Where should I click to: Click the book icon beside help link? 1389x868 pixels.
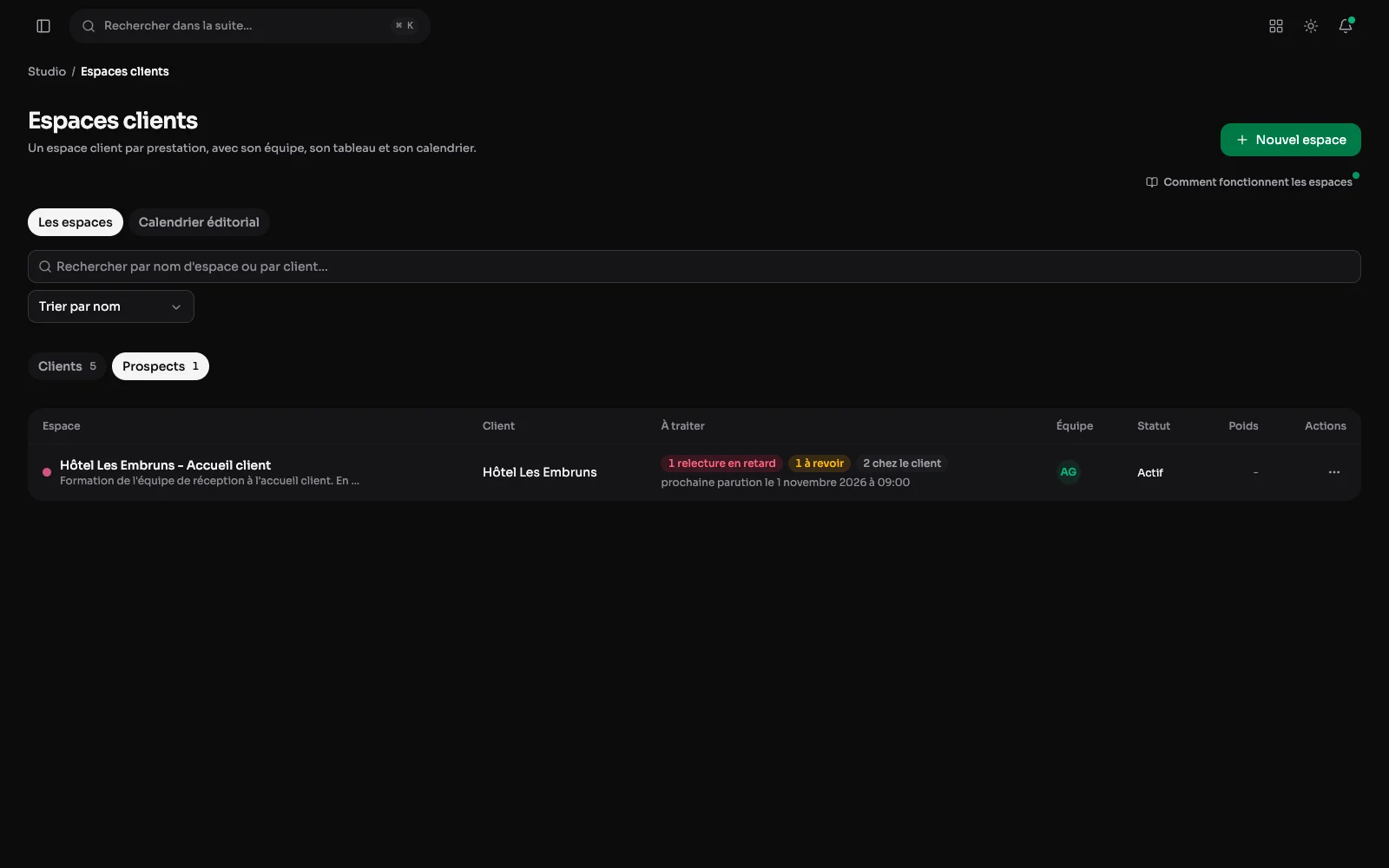pyautogui.click(x=1152, y=182)
